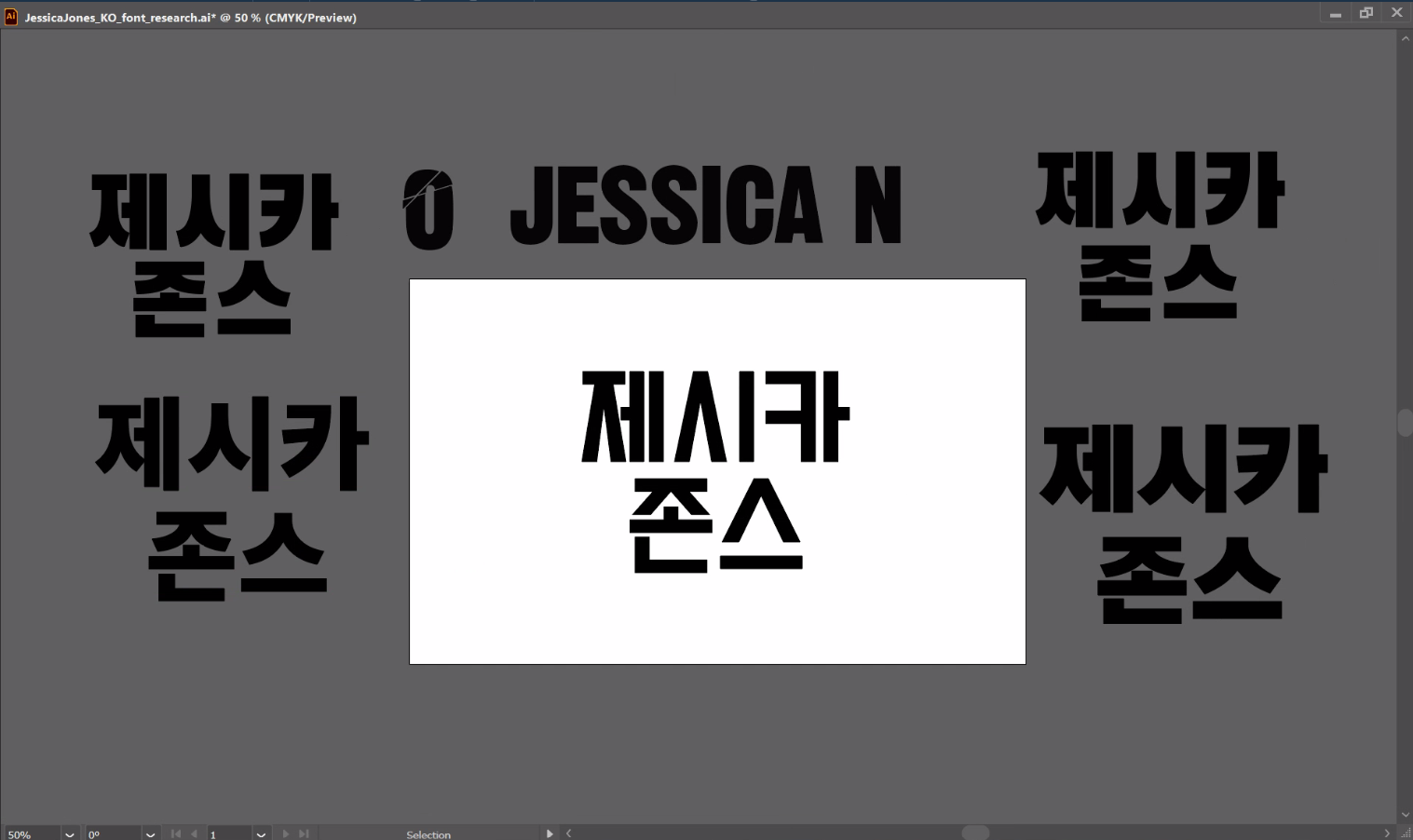Open status bar options play arrow
This screenshot has height=840, width=1413.
pyautogui.click(x=550, y=833)
